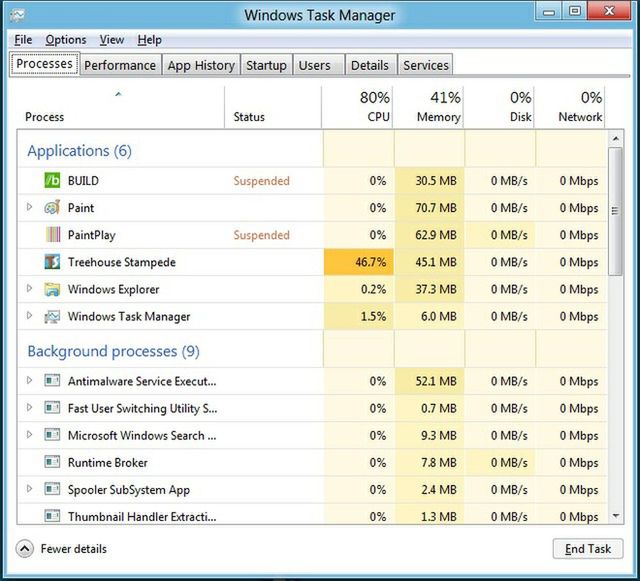Open the Services tab
Viewport: 640px width, 581px height.
(x=426, y=65)
